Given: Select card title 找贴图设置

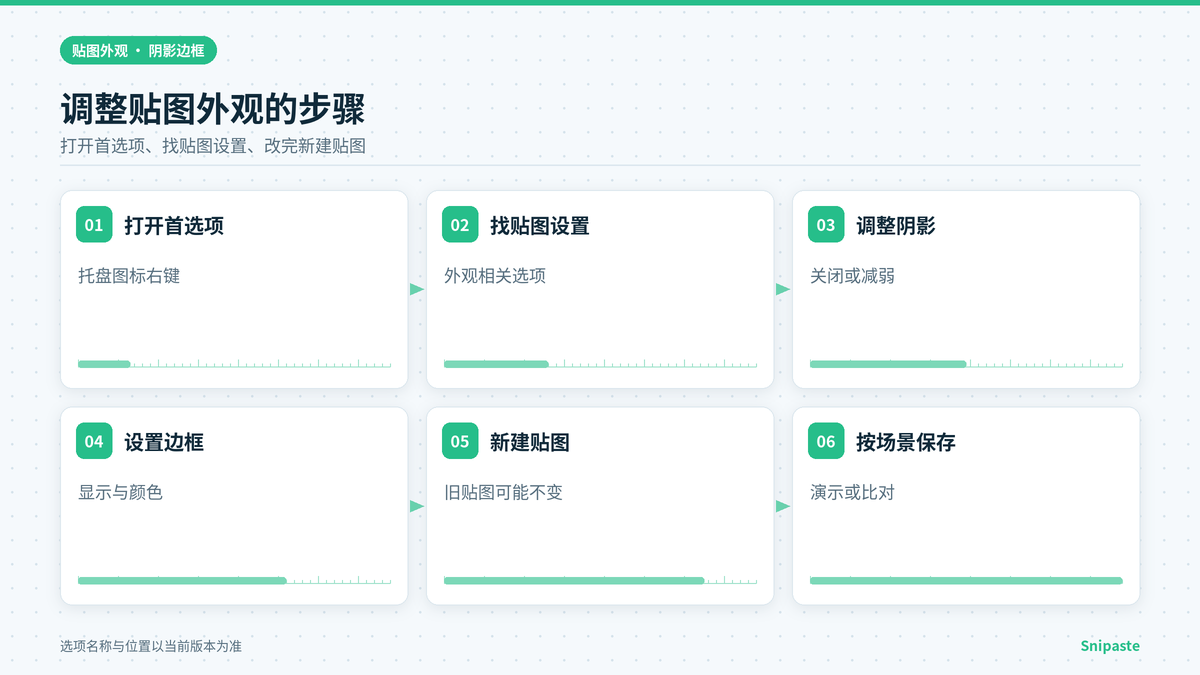Looking at the screenshot, I should (540, 226).
